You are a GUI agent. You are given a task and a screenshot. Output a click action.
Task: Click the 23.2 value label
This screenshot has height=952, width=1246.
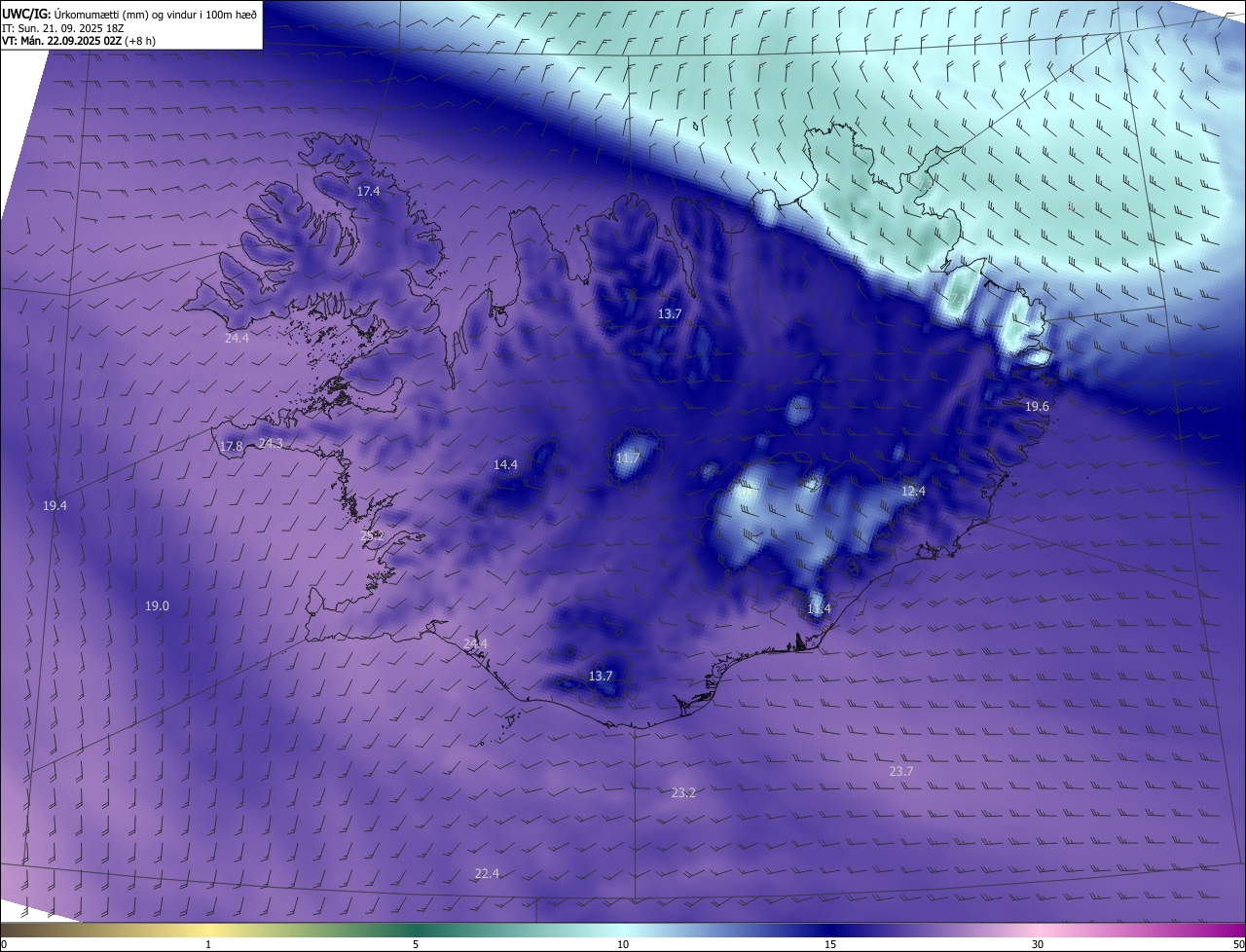pos(683,792)
